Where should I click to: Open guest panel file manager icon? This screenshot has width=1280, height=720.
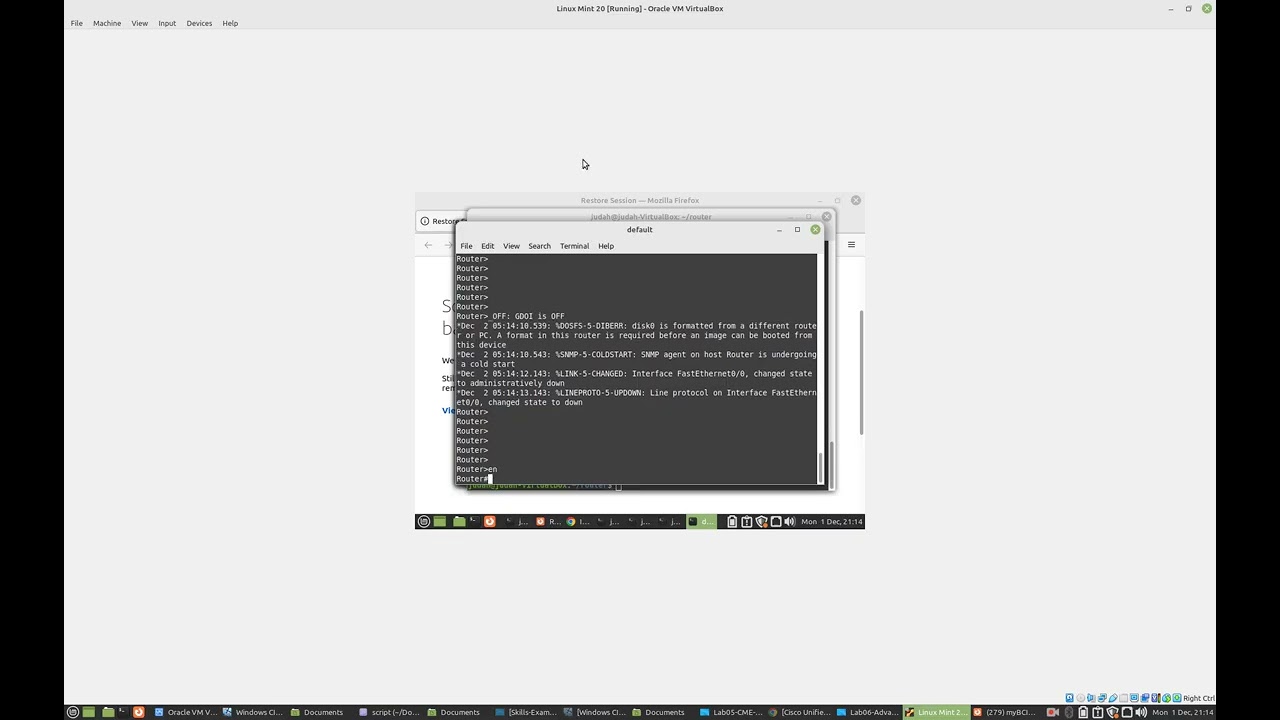[458, 521]
